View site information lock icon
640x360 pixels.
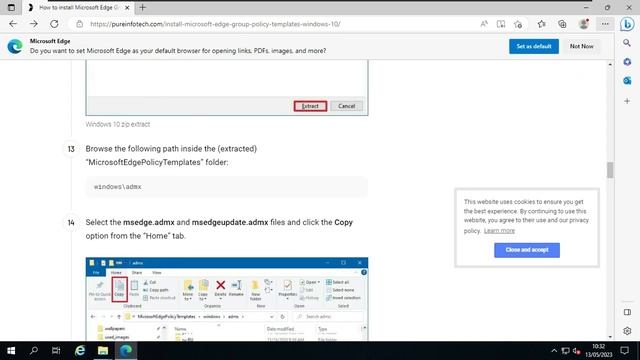pyautogui.click(x=80, y=24)
